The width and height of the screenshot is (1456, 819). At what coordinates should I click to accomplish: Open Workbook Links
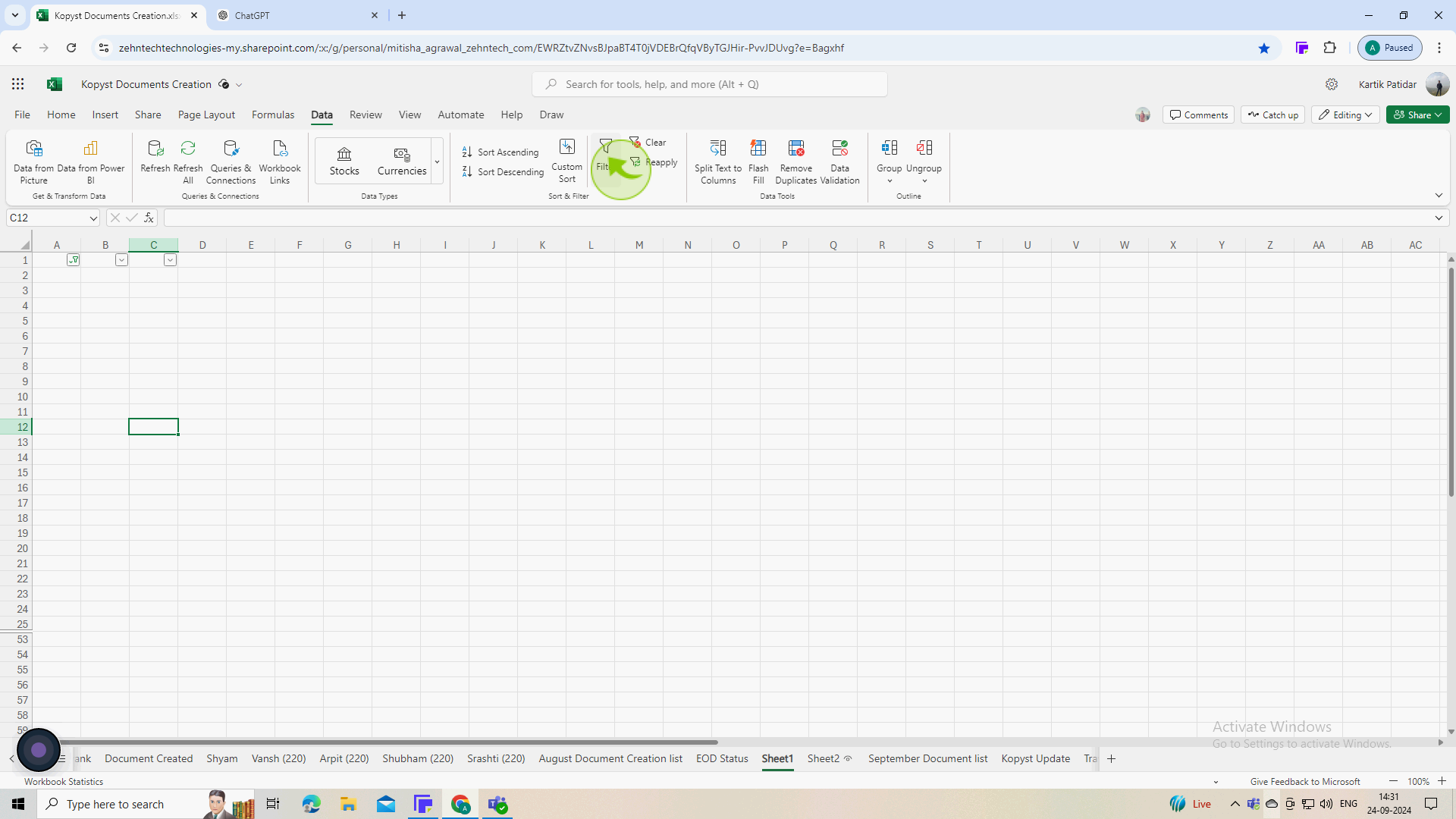tap(280, 162)
